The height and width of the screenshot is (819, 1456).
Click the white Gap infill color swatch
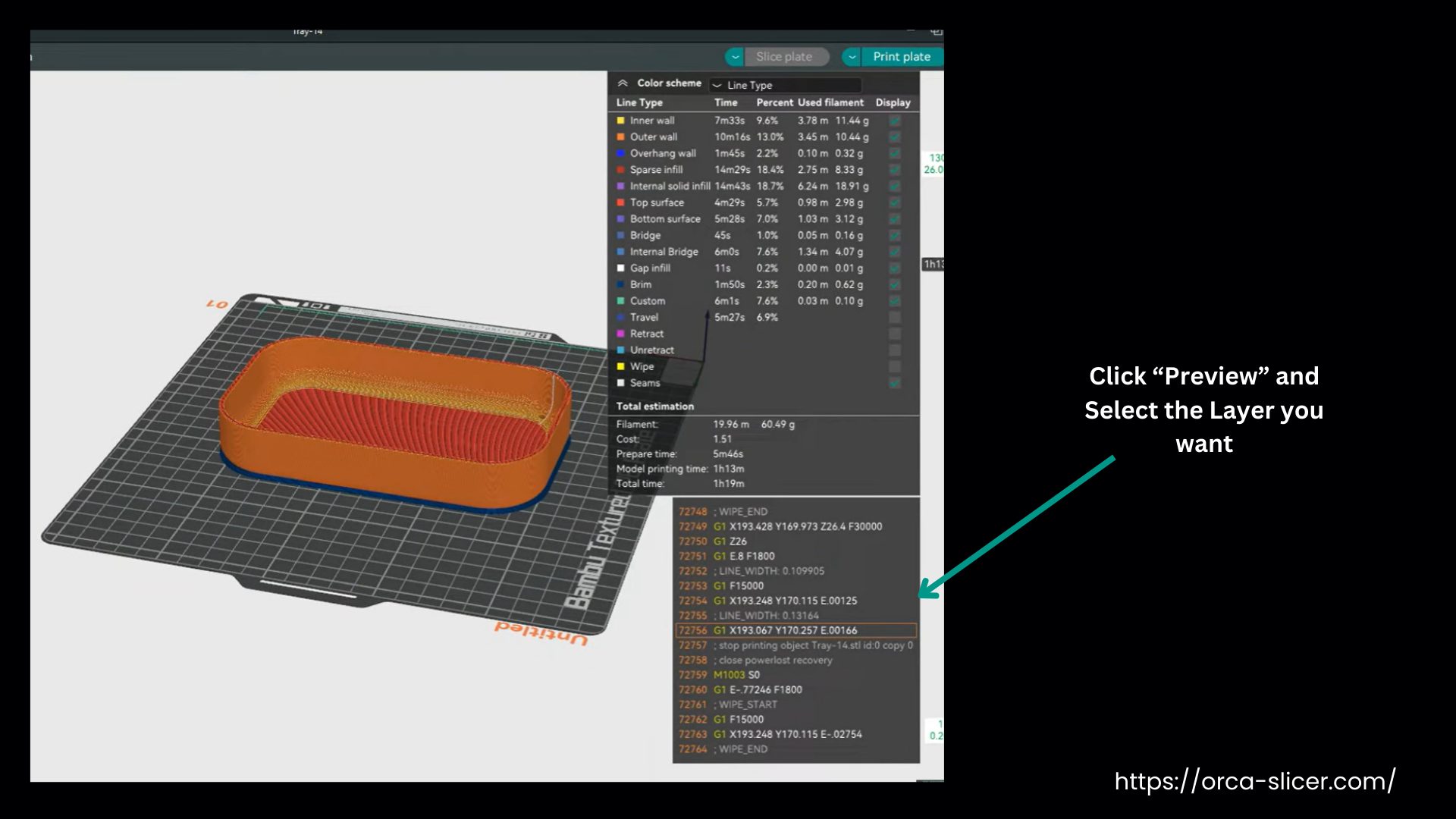point(620,268)
